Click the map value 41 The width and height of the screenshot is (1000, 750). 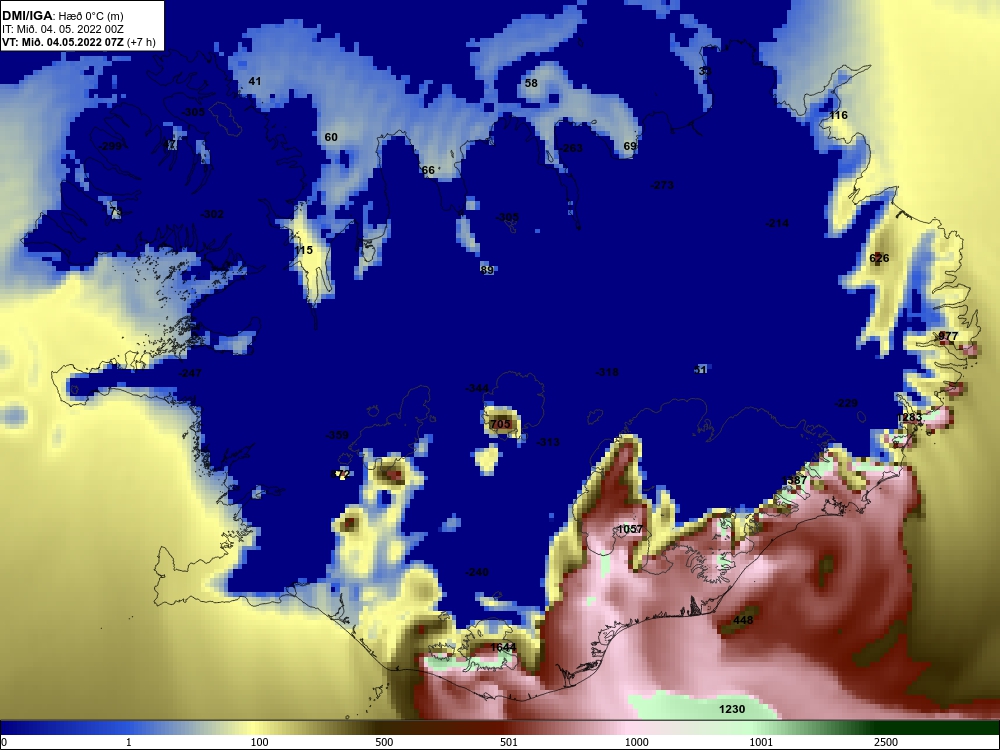pos(254,81)
